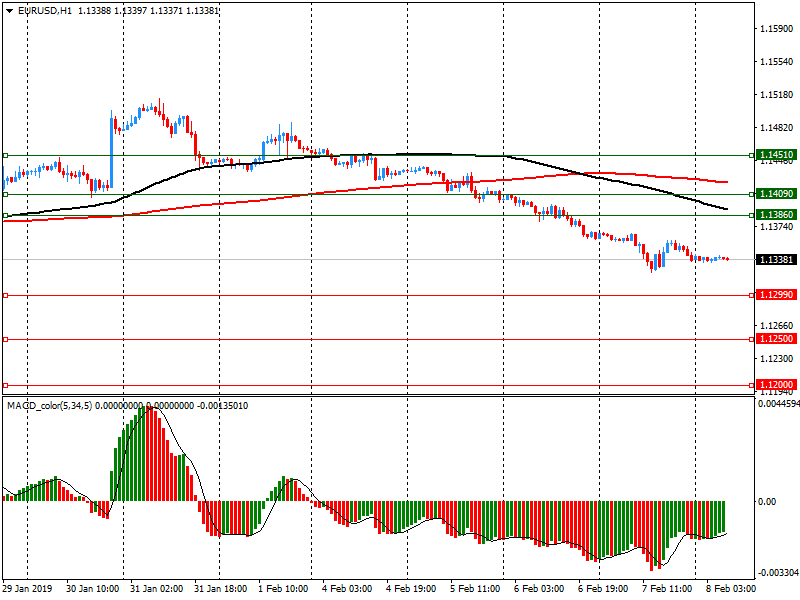Click left handle of the 1.12000 line
The image size is (800, 600).
[x=5, y=385]
